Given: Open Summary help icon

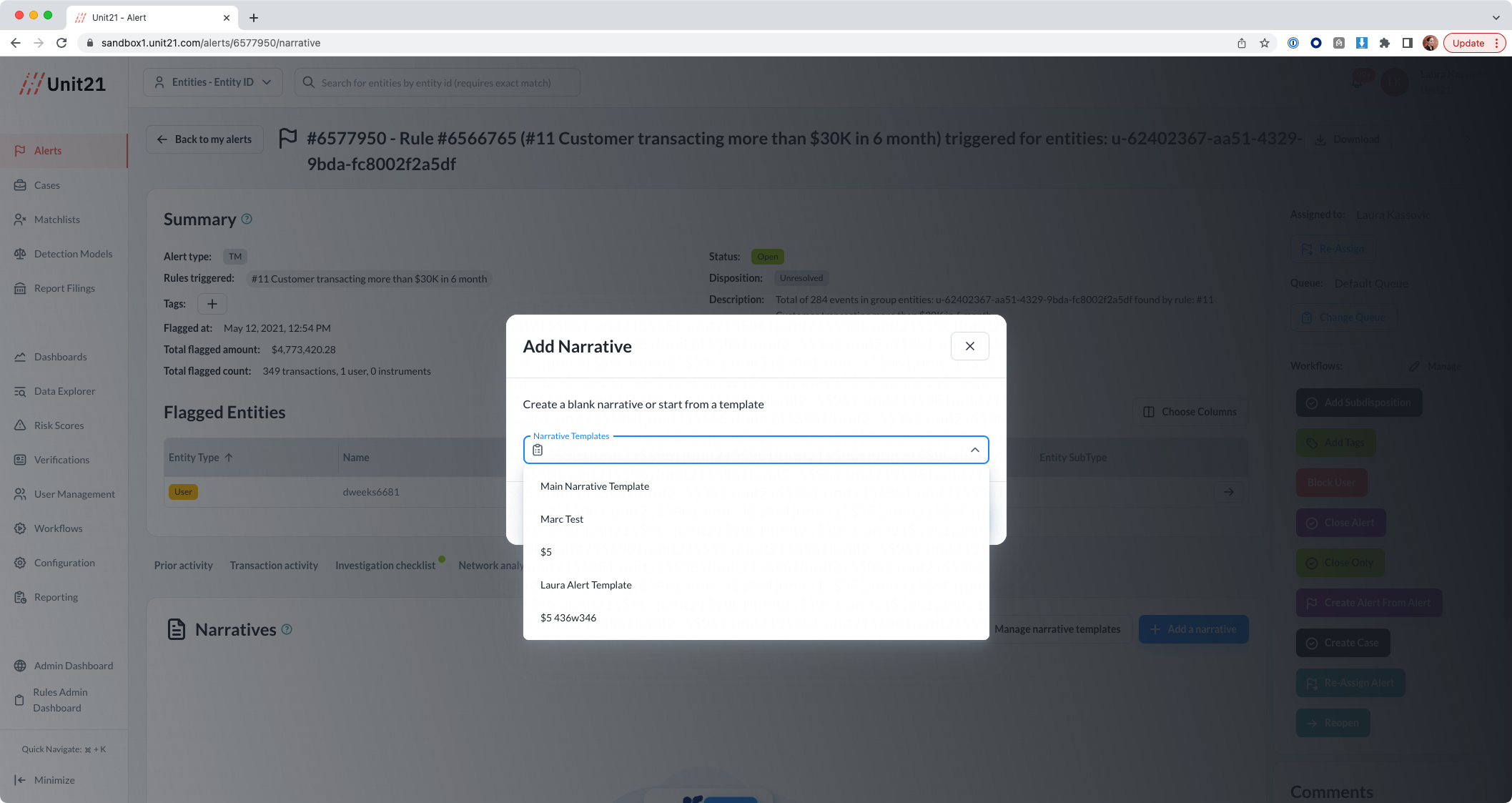Looking at the screenshot, I should [247, 219].
